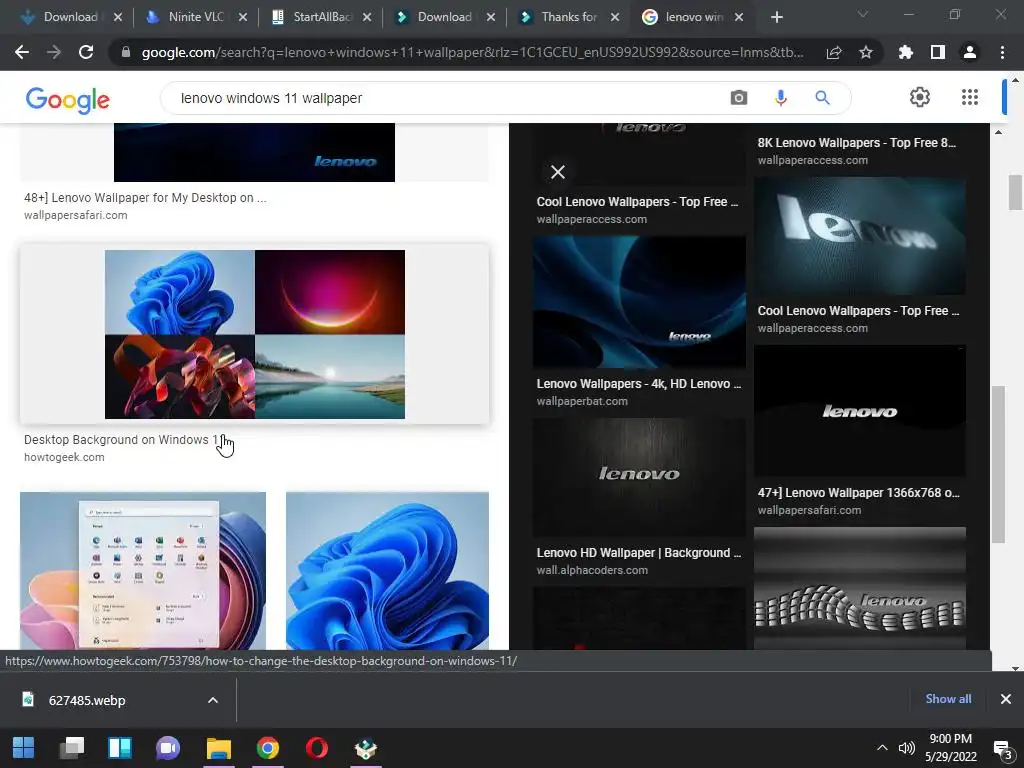The height and width of the screenshot is (768, 1024).
Task: Open the Chrome three-dot menu
Action: pos(1002,52)
